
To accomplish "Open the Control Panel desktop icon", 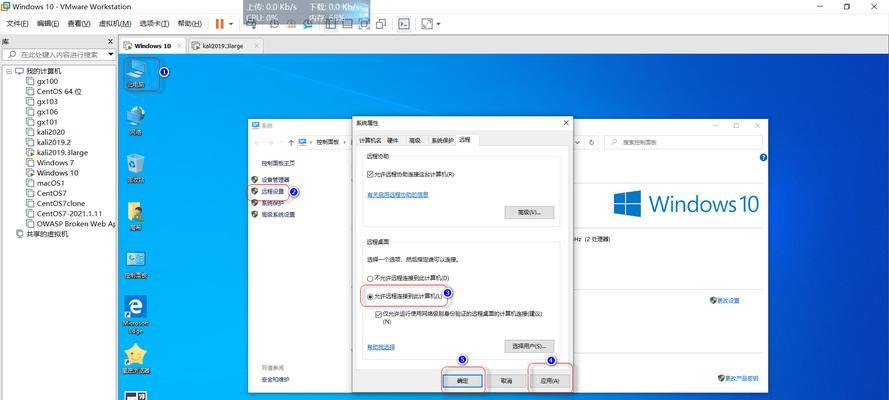I will click(136, 265).
